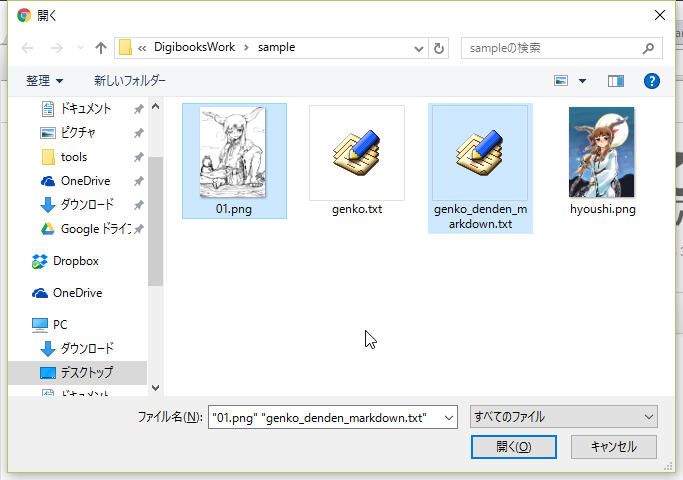Select the genko.txt file icon
683x480 pixels.
pos(357,153)
